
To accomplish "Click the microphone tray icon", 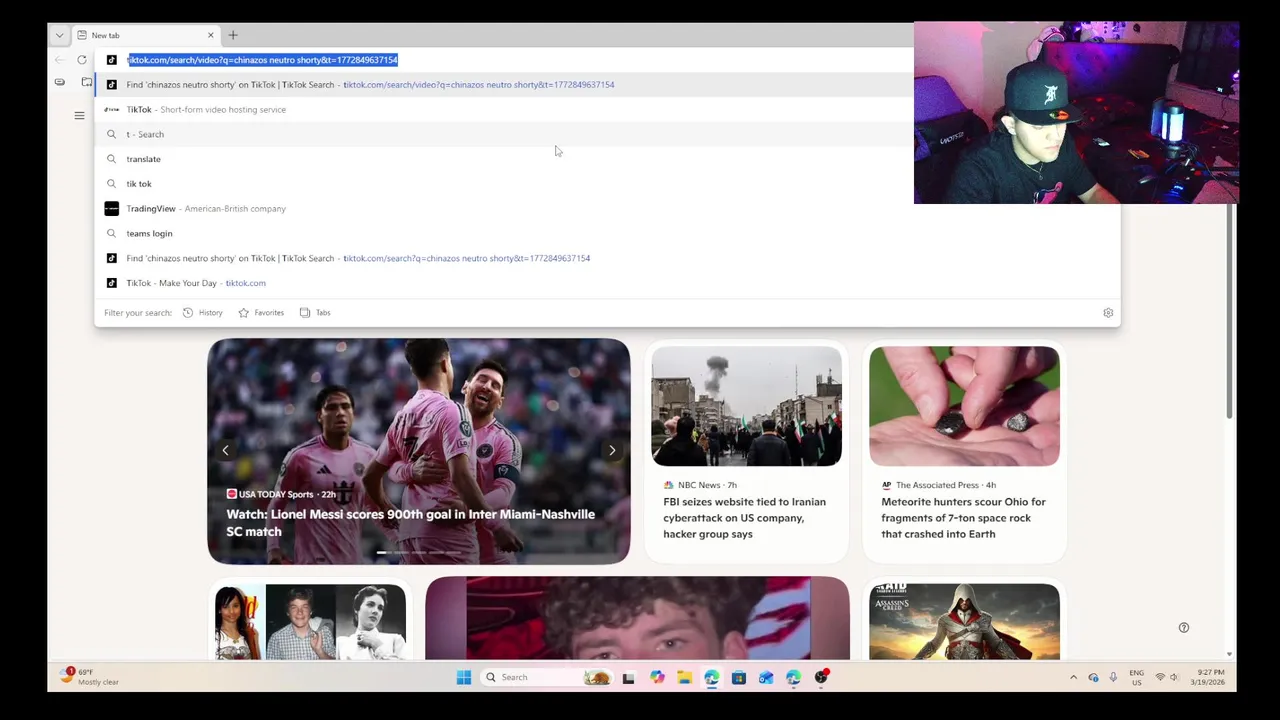I will 1113,677.
